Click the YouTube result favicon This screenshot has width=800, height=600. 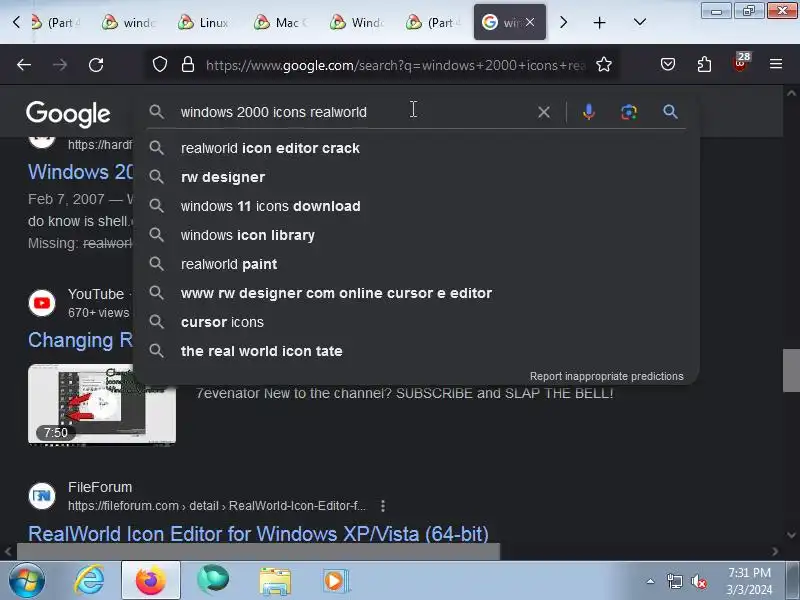(x=42, y=303)
